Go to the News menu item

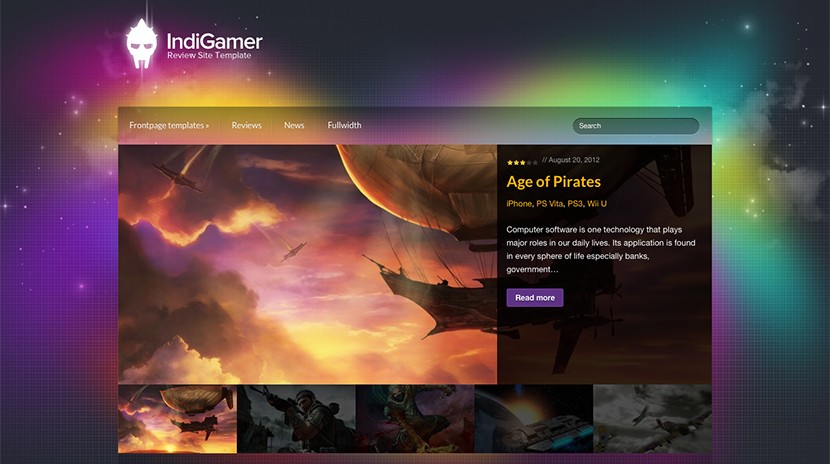coord(294,125)
